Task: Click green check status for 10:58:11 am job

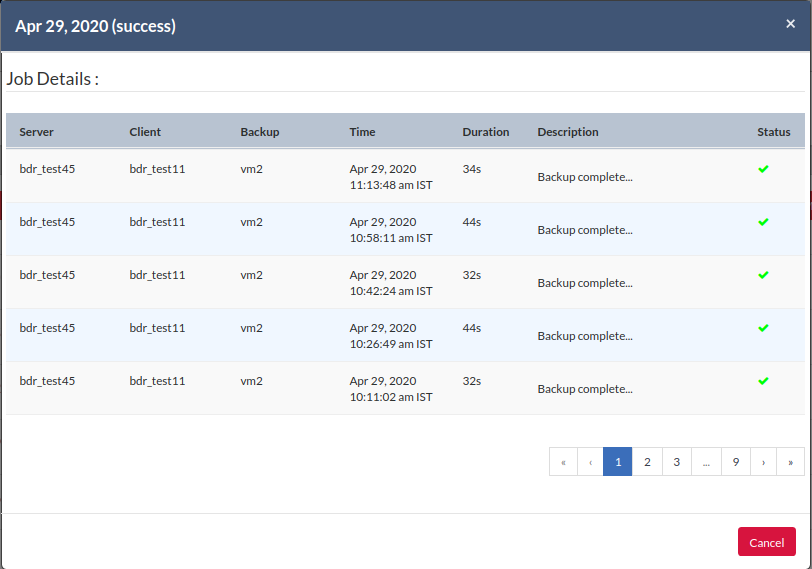Action: [x=763, y=222]
